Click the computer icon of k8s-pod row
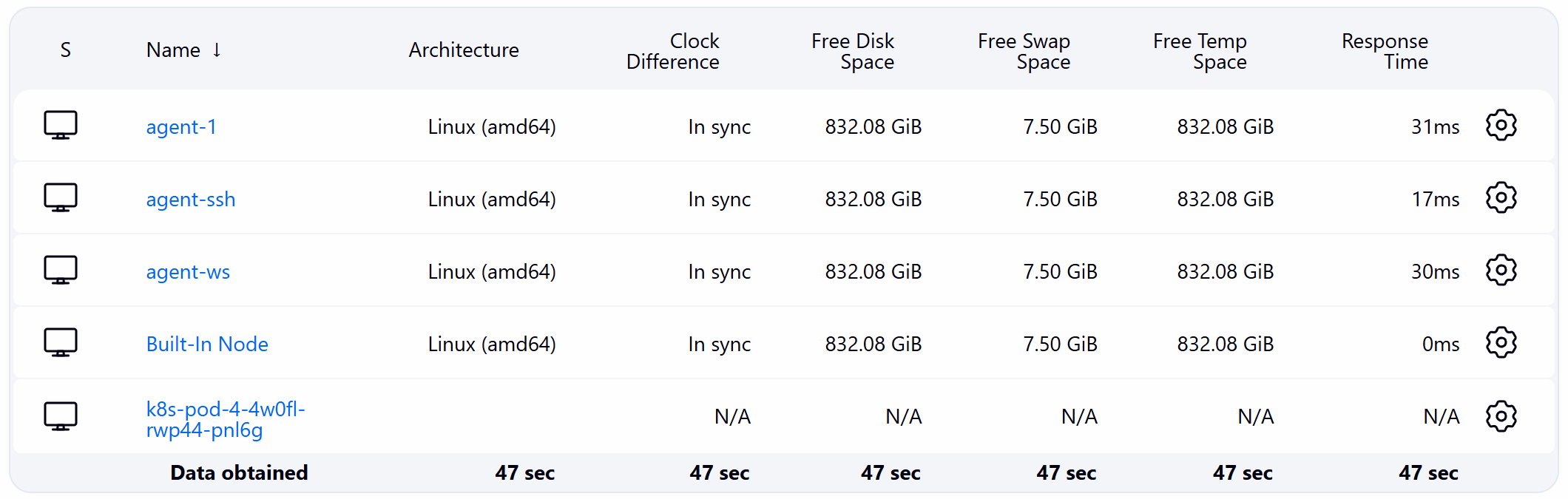The height and width of the screenshot is (499, 1568). pyautogui.click(x=61, y=416)
